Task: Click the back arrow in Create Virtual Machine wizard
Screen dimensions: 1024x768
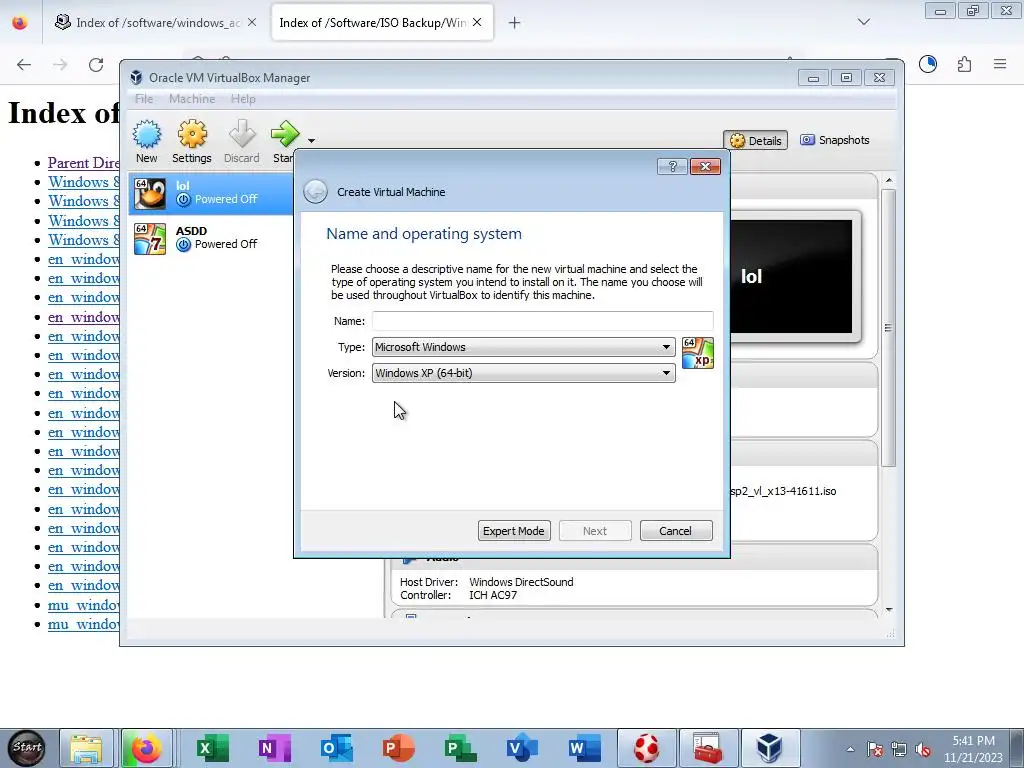Action: pos(315,191)
